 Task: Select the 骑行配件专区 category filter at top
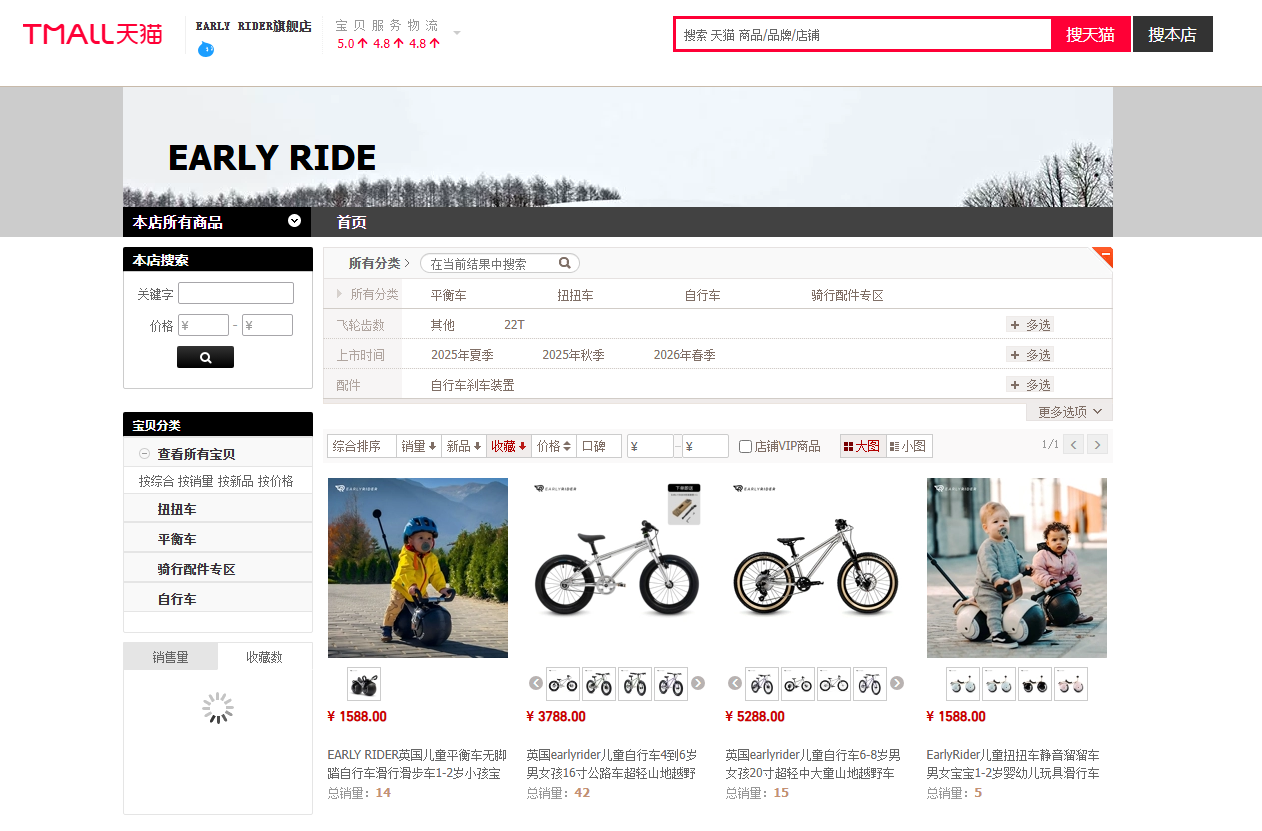(847, 295)
